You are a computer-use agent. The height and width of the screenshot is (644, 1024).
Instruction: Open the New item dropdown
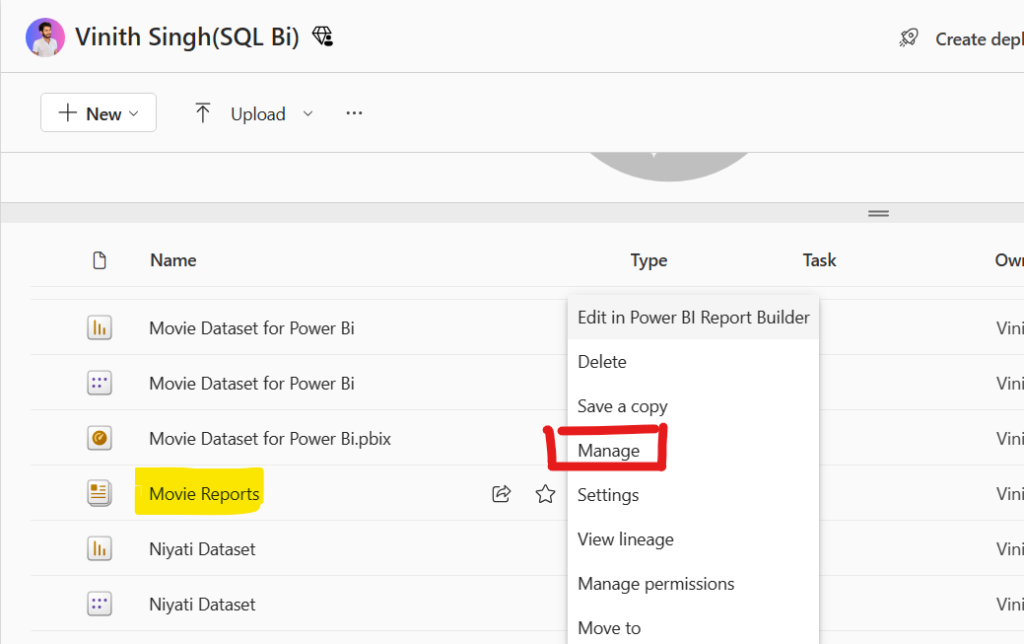(x=99, y=113)
